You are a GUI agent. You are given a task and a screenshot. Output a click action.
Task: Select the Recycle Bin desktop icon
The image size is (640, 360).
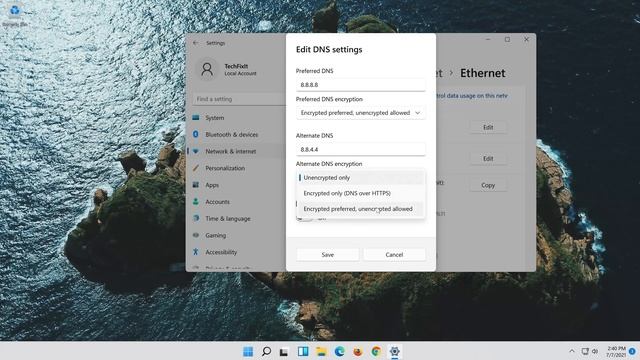click(15, 15)
